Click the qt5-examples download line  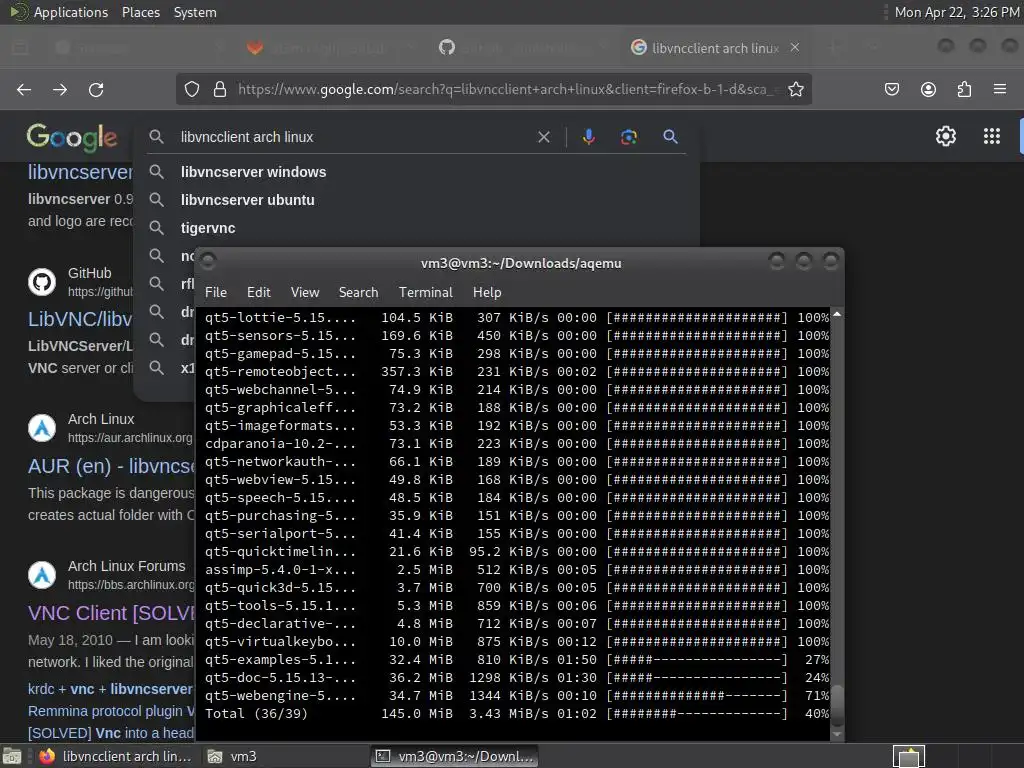click(x=517, y=660)
